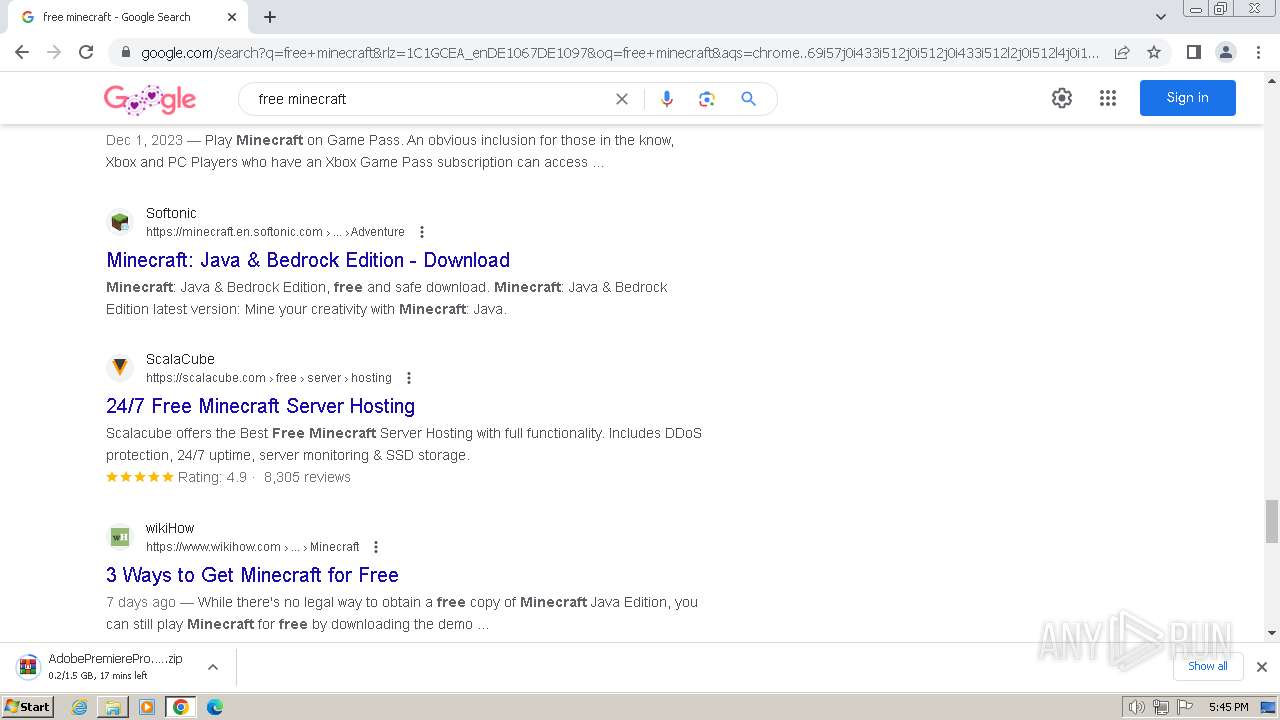Click the softonic URL breadcrumb text

point(275,232)
